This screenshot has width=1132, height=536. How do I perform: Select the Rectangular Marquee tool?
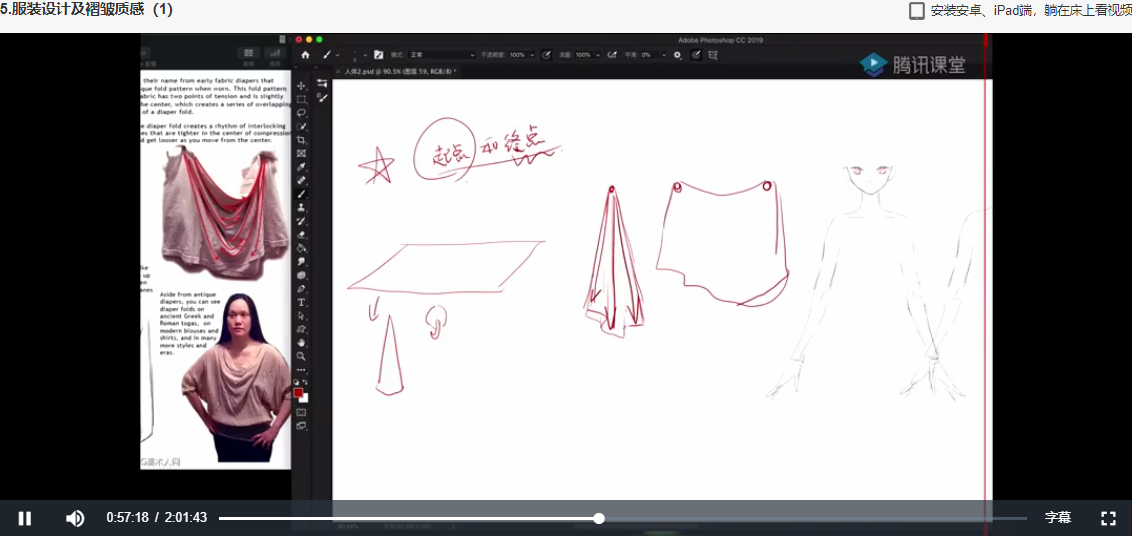tap(301, 99)
